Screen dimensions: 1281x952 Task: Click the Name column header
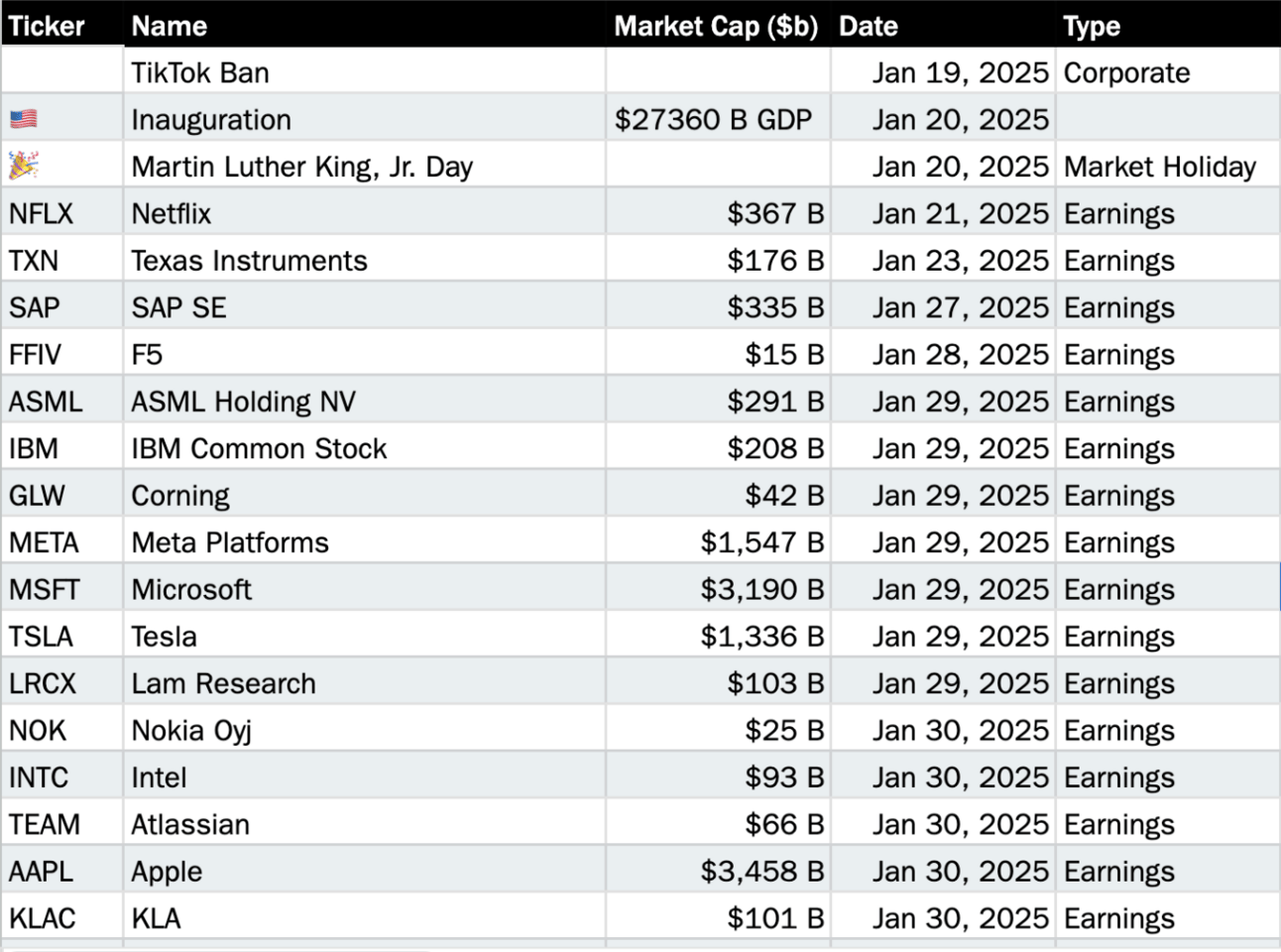365,25
